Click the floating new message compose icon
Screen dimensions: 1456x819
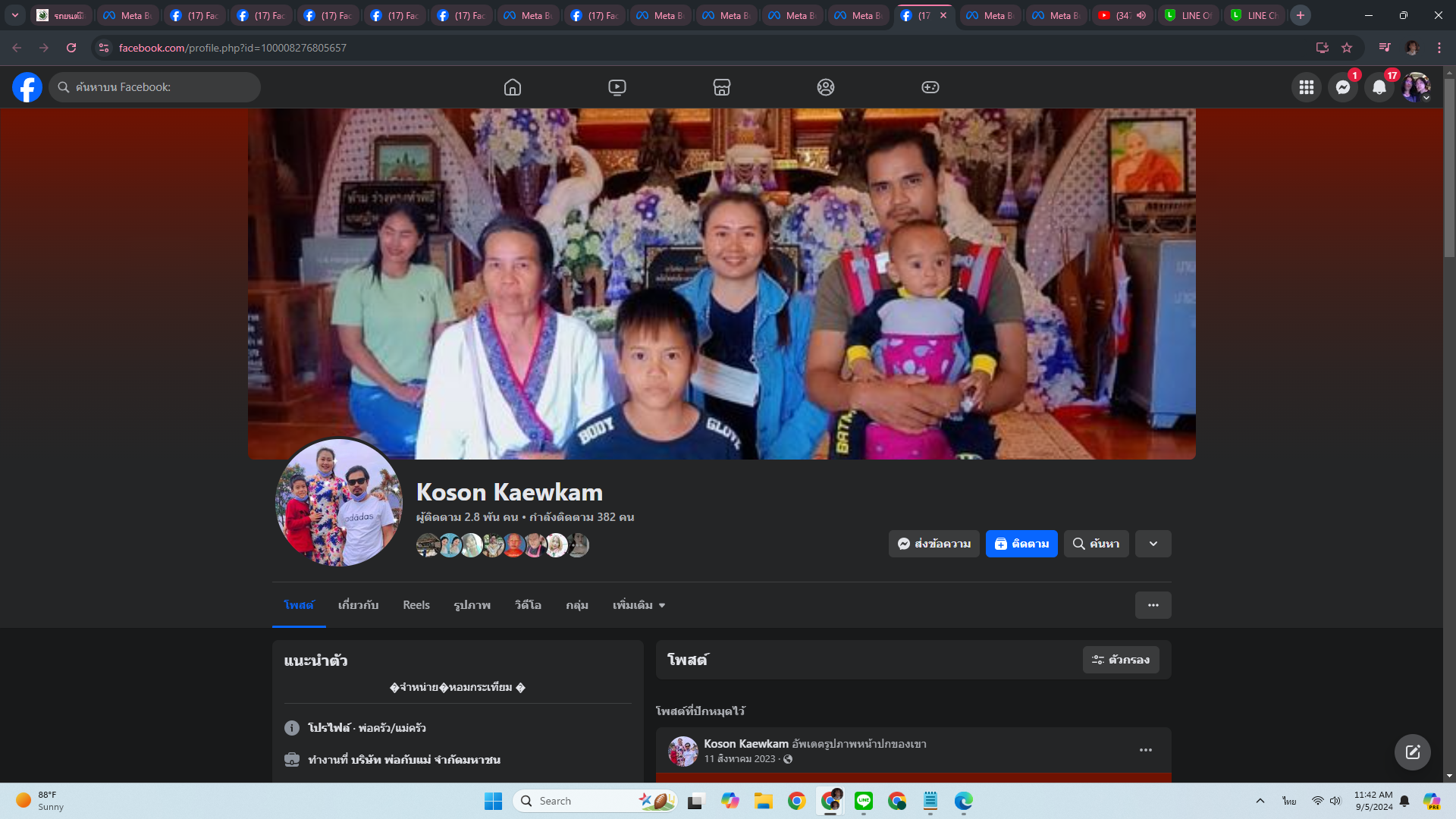pyautogui.click(x=1412, y=752)
